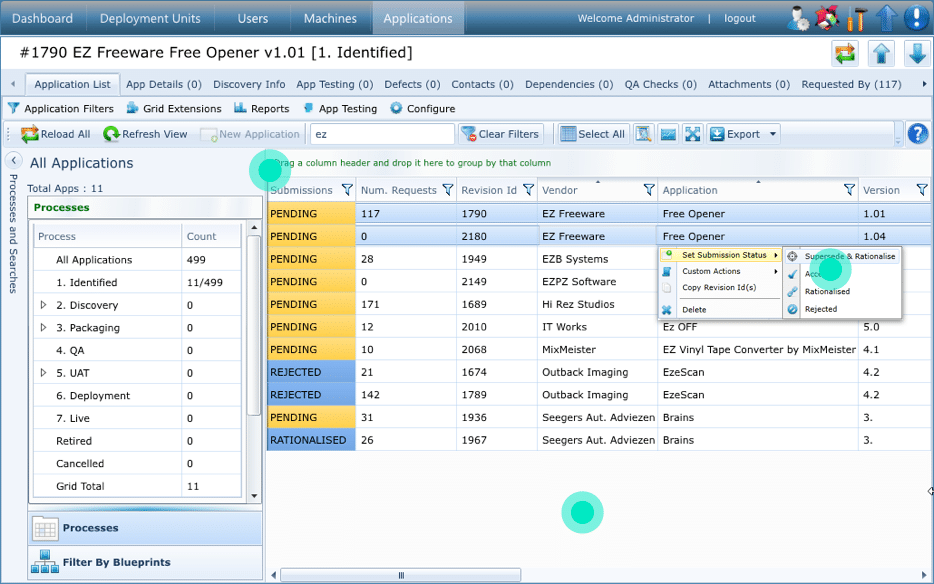
Task: Click Clear Filters button
Action: coord(500,134)
